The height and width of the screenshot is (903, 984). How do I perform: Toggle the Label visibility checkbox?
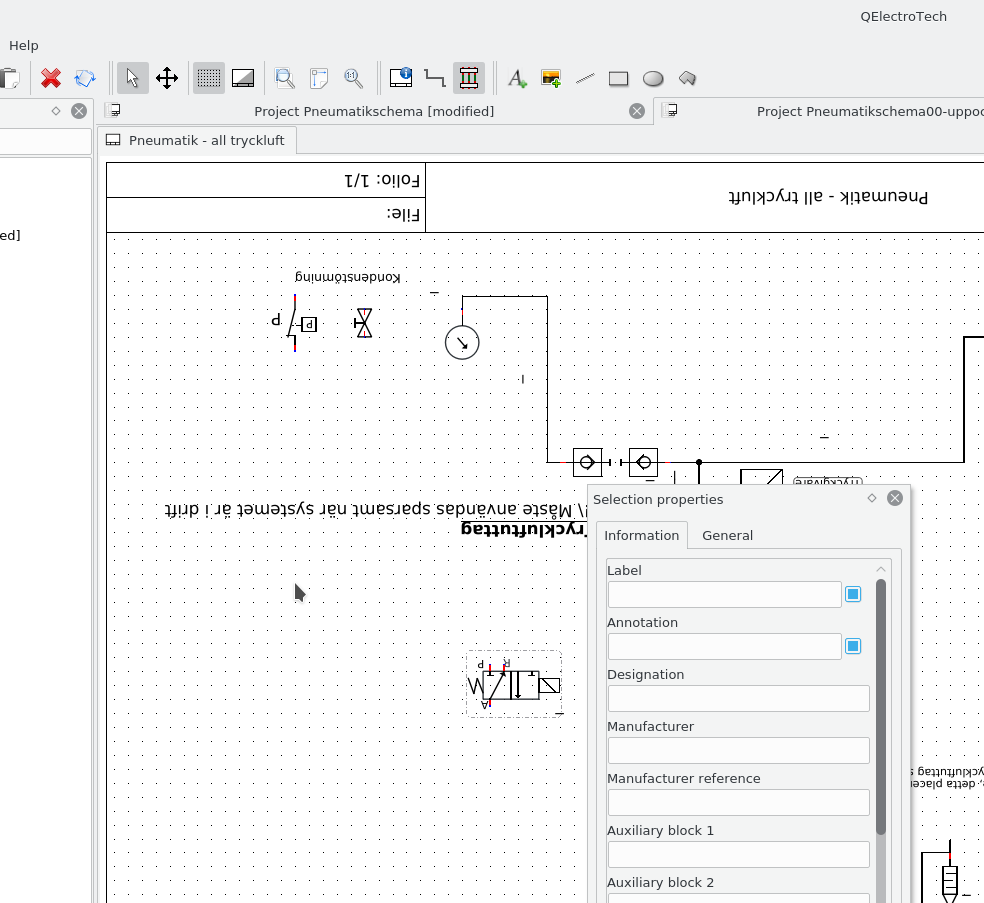853,594
